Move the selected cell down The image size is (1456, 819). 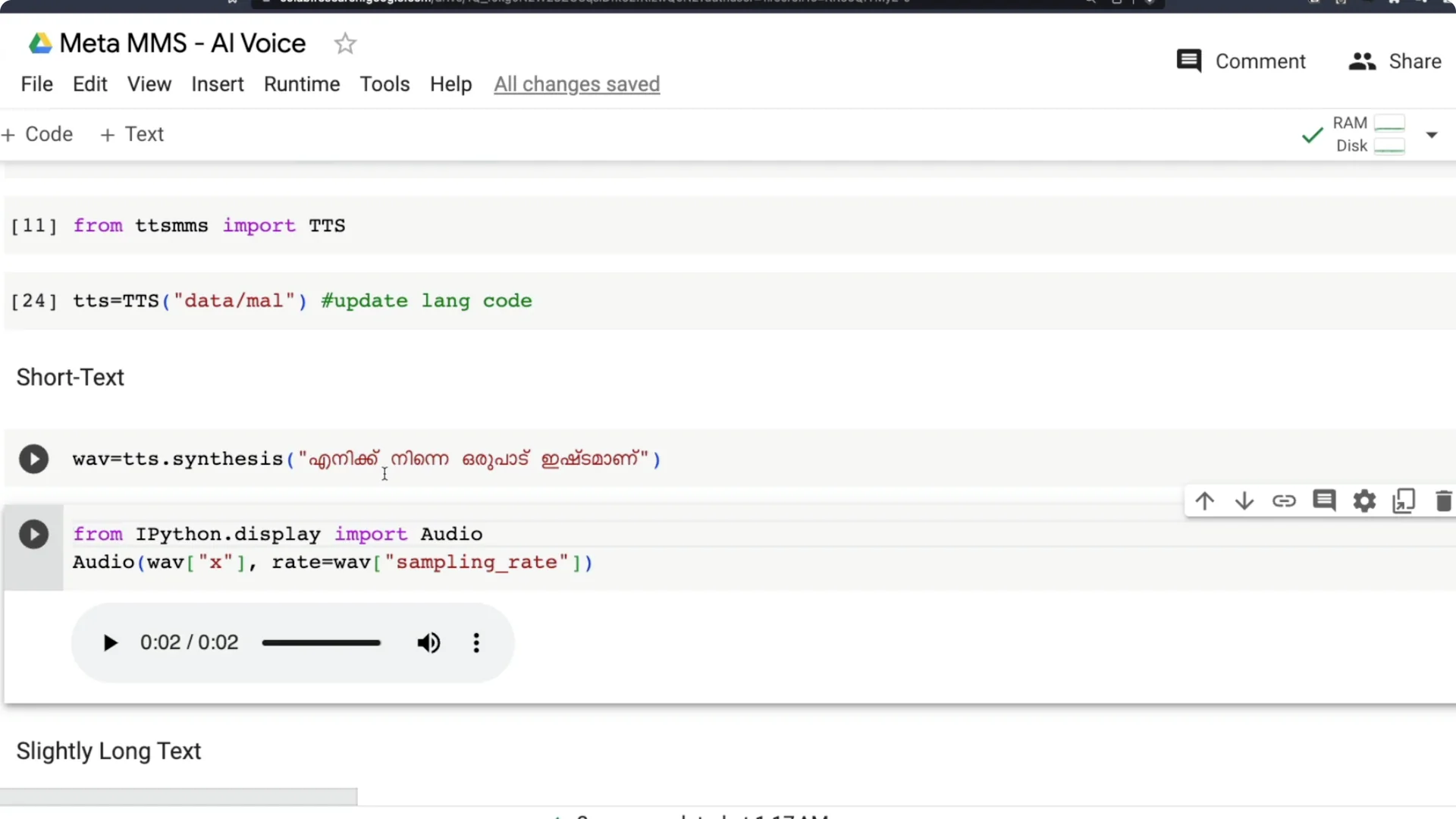coord(1244,500)
